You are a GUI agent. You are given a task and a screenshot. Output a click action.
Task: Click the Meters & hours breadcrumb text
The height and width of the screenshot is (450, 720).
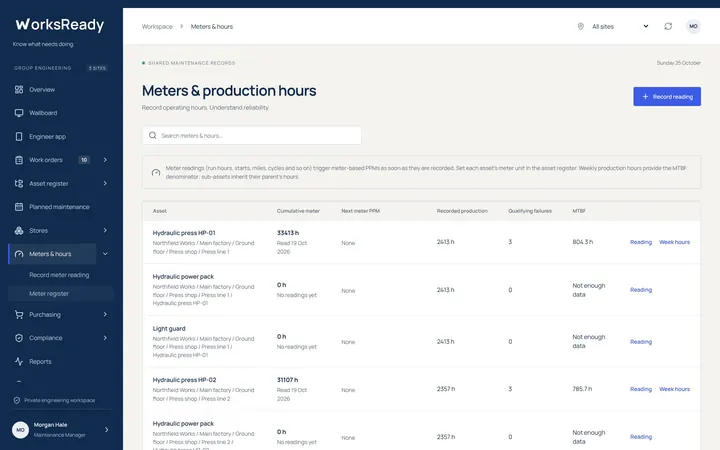212,27
